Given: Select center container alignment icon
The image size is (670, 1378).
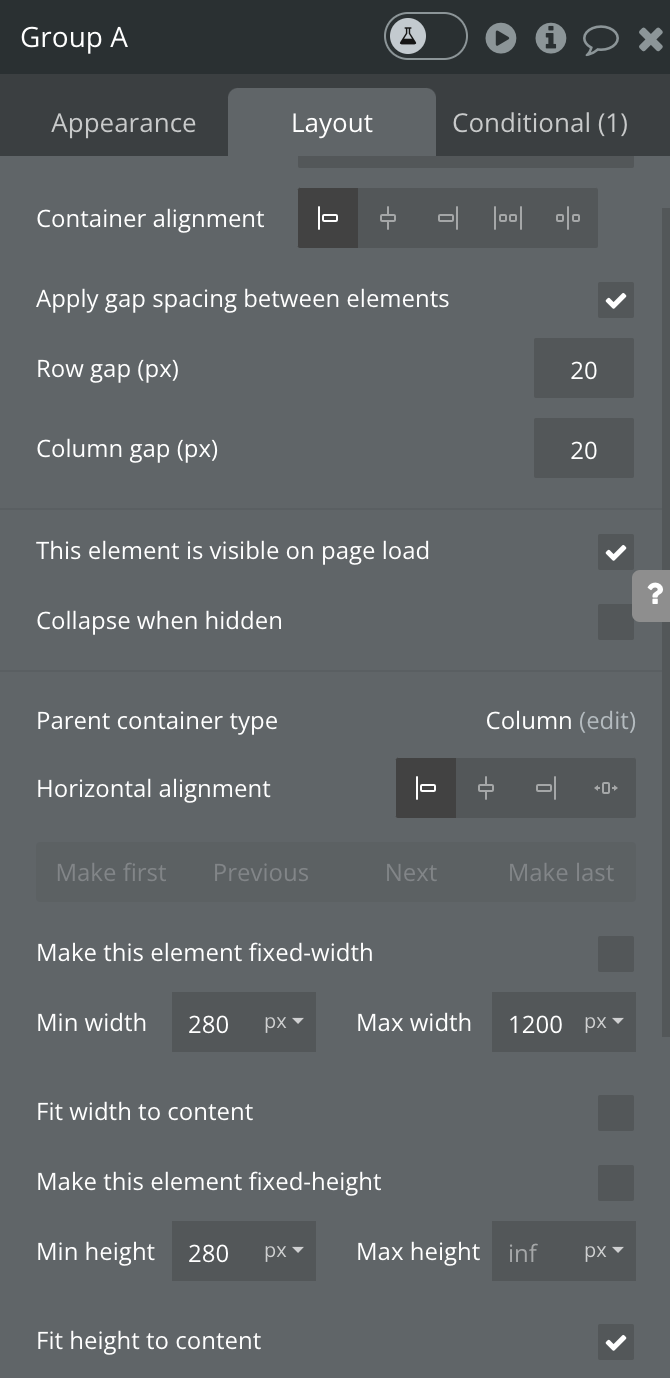Looking at the screenshot, I should [x=388, y=218].
